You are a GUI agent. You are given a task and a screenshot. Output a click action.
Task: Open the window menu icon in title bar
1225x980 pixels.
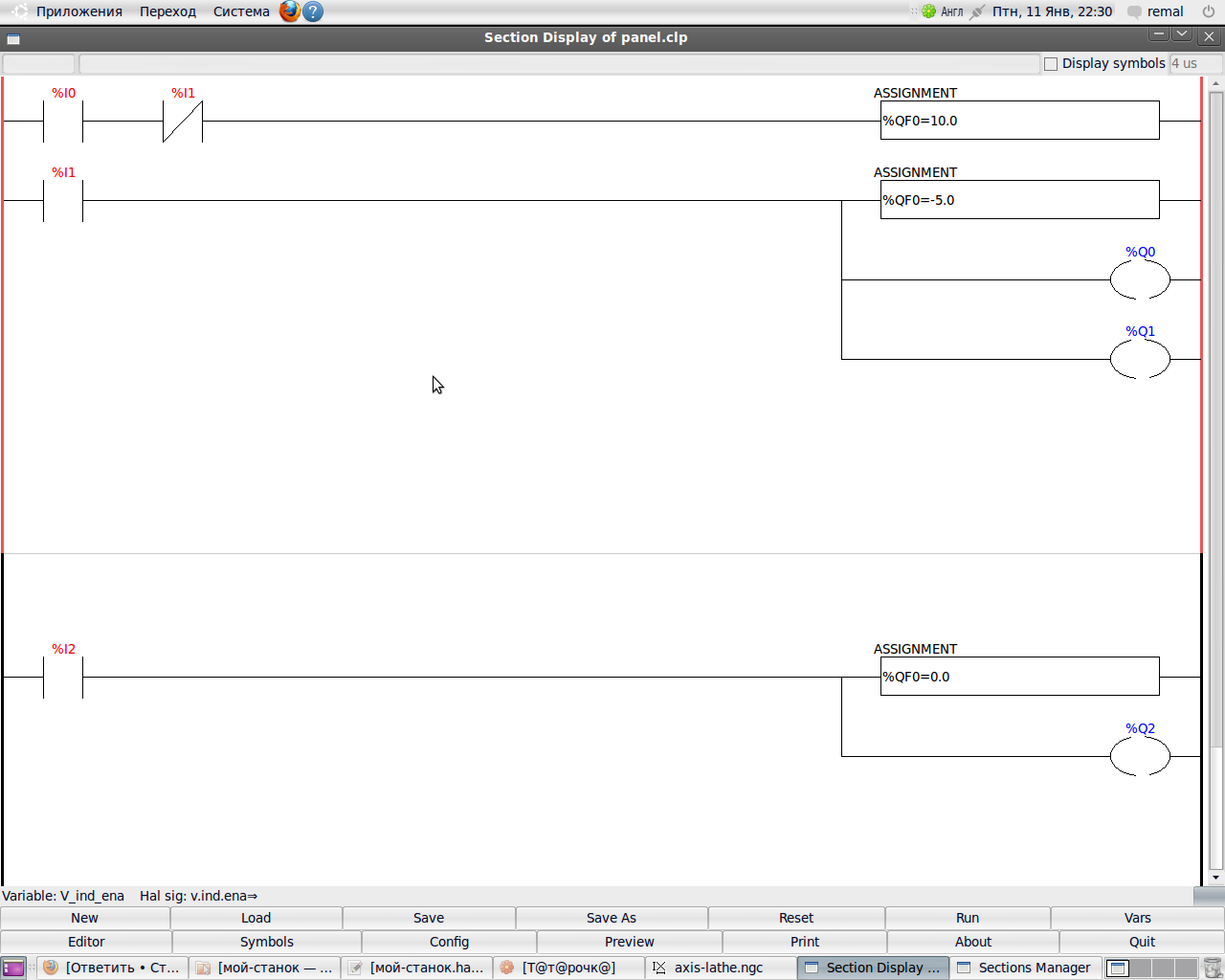point(13,39)
